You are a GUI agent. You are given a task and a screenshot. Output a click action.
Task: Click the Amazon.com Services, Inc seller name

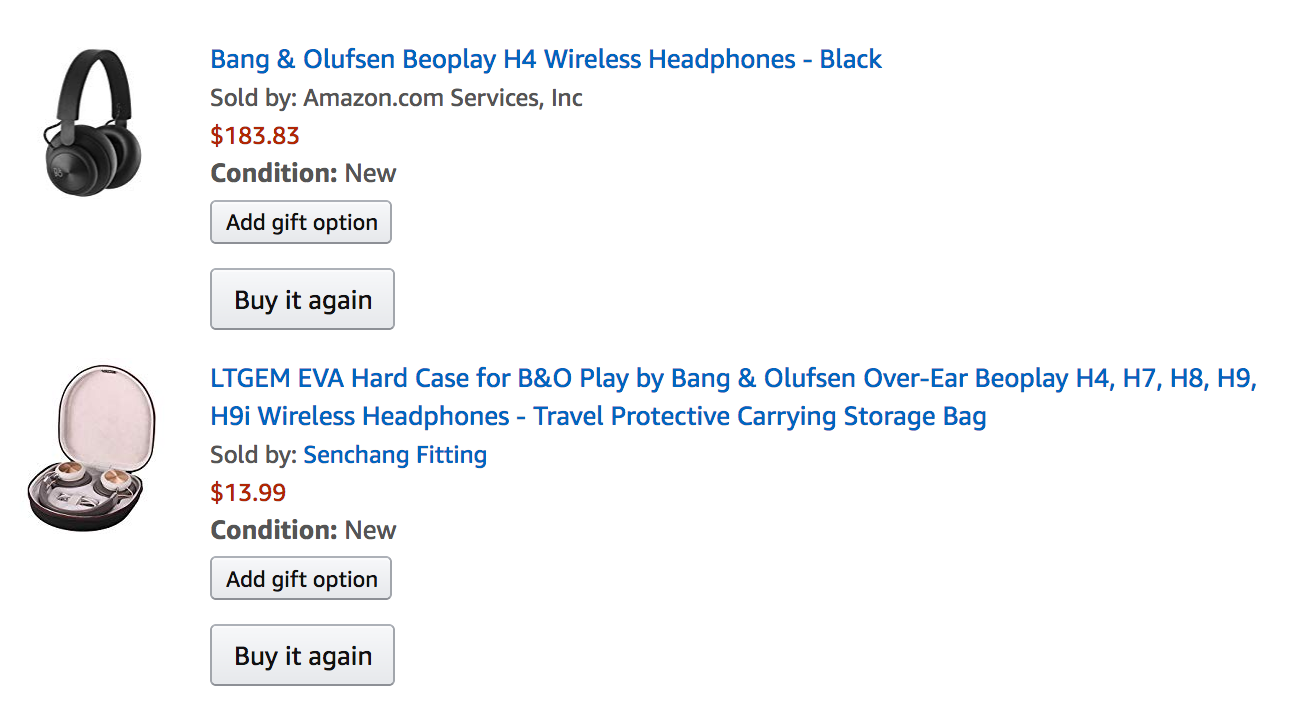(x=443, y=98)
